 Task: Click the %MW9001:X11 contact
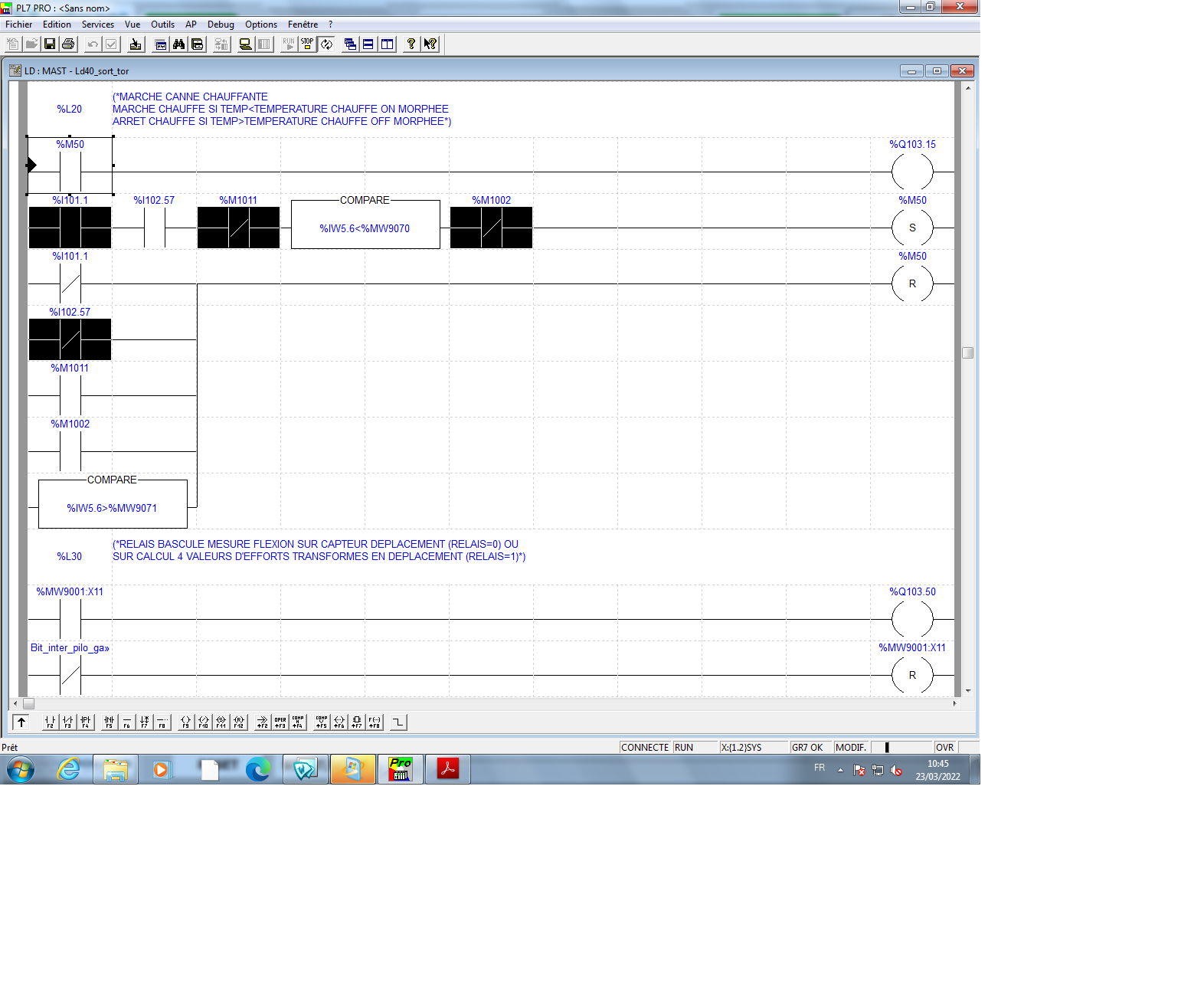point(70,619)
